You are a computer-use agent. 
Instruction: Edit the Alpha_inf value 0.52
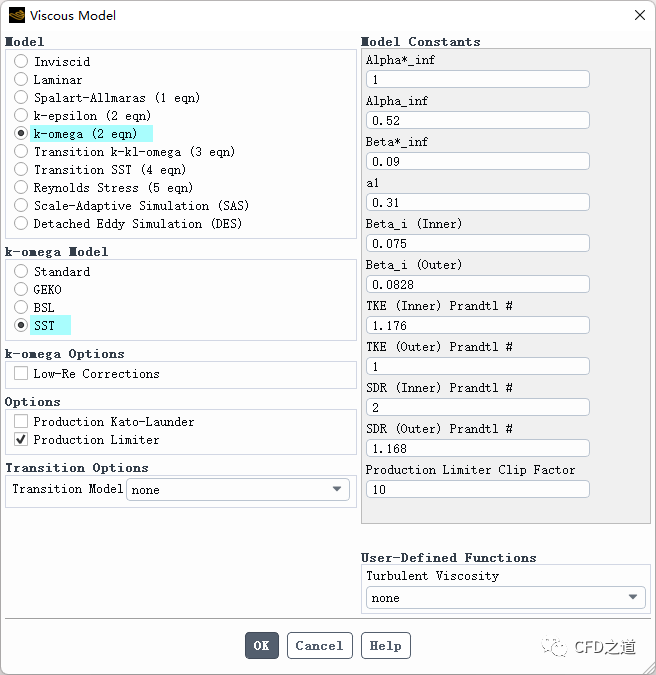pyautogui.click(x=477, y=120)
